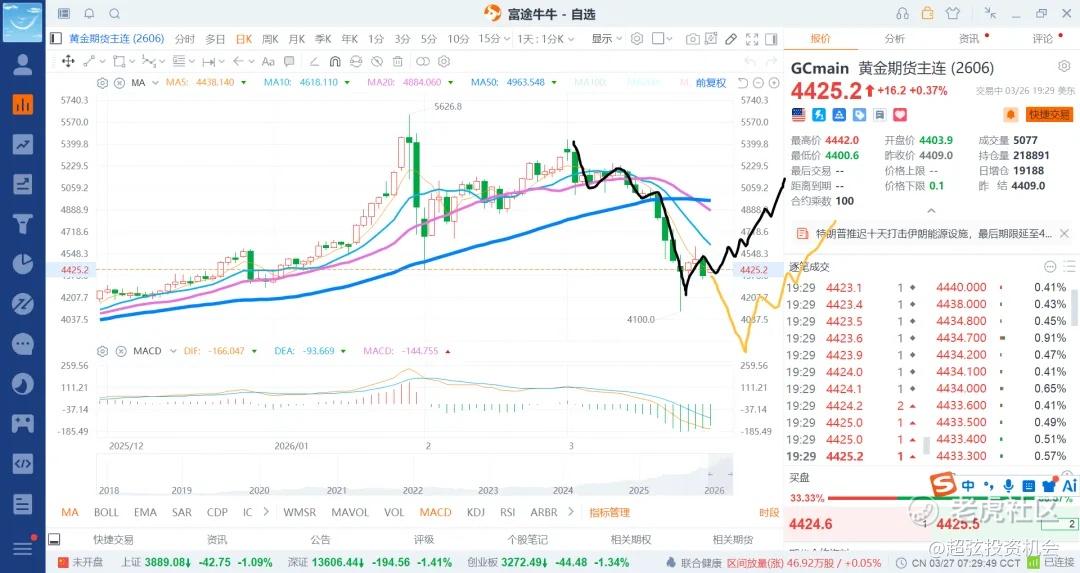This screenshot has height=573, width=1080.
Task: Expand the 15分 interval dropdown
Action: [493, 39]
